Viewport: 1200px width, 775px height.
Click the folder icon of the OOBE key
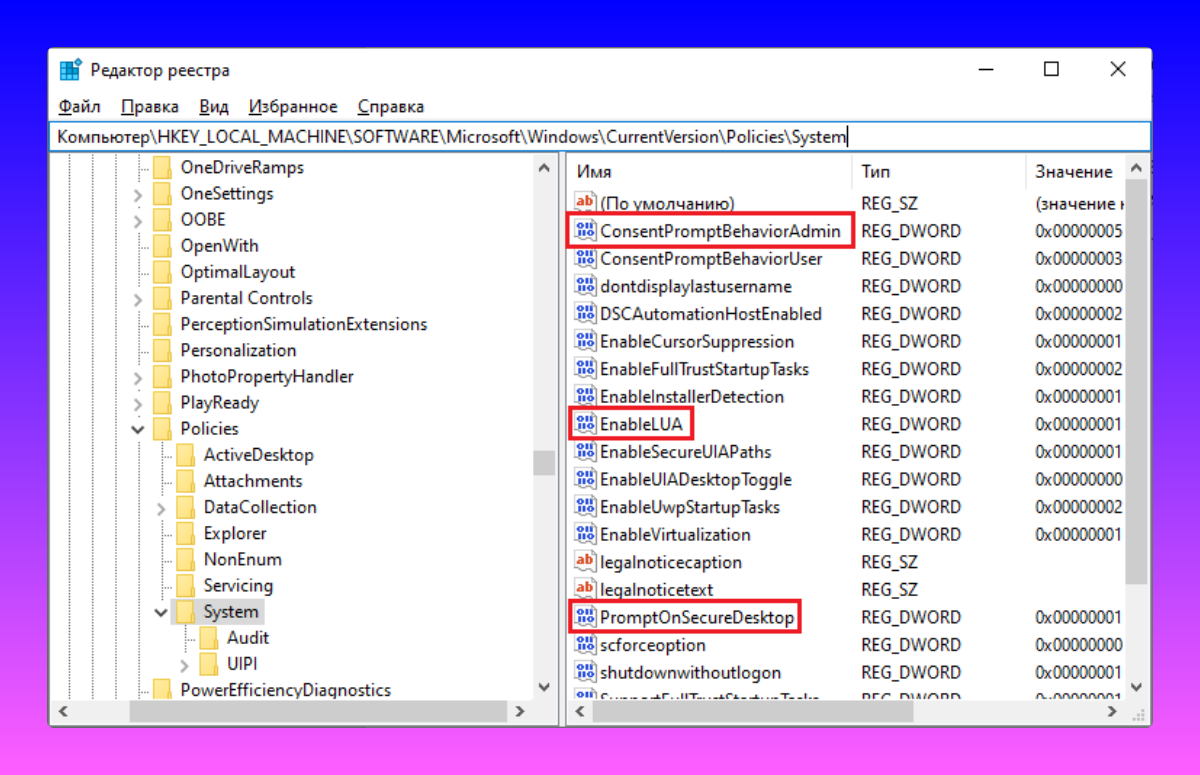(x=162, y=219)
